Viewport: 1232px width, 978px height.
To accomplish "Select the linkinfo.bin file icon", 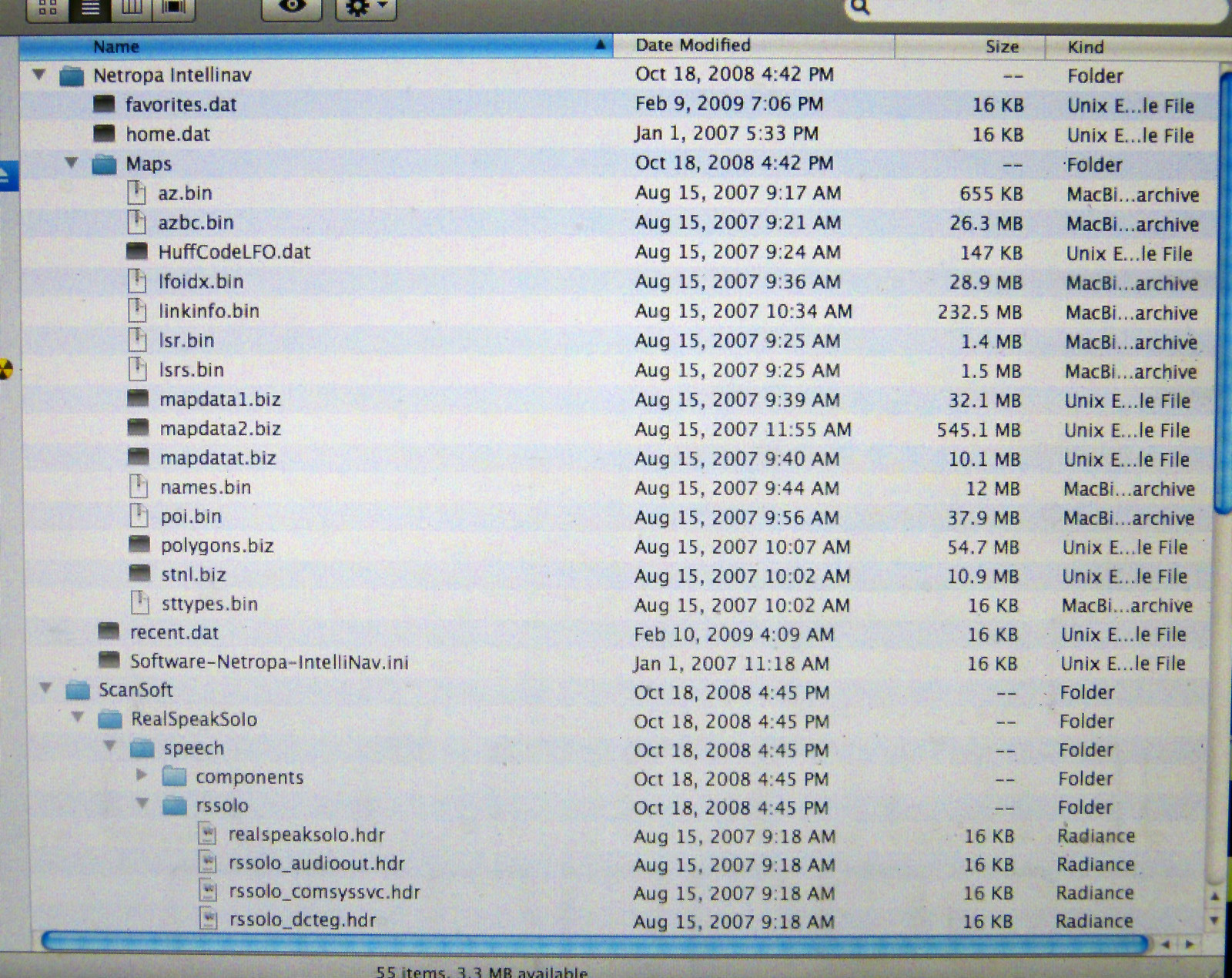I will point(137,310).
